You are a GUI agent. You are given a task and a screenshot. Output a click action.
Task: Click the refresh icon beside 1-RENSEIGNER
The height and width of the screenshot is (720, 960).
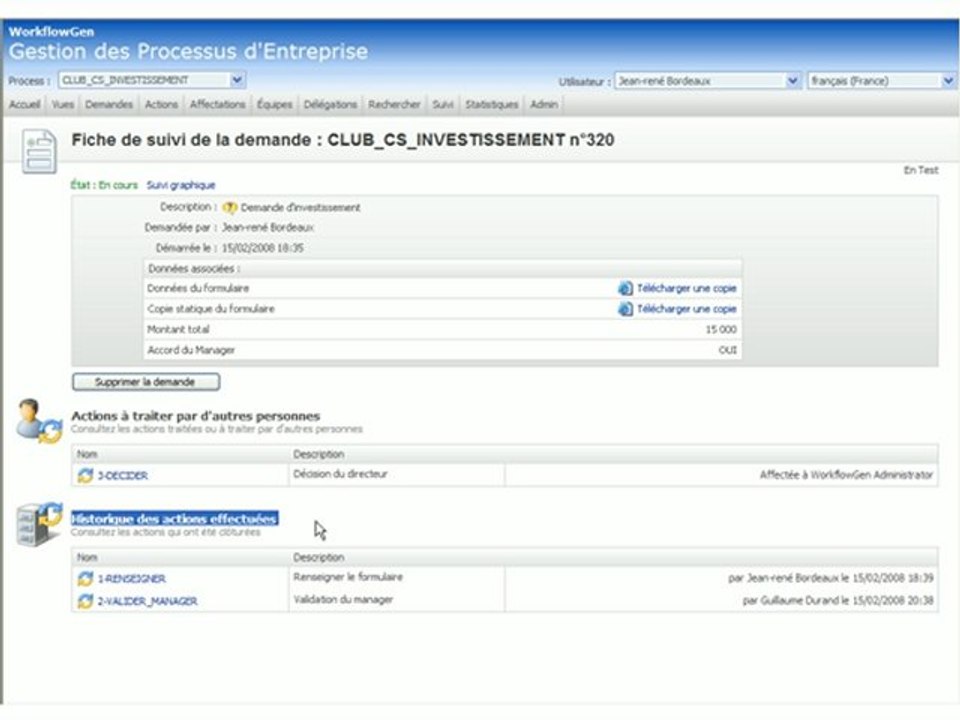coord(85,578)
